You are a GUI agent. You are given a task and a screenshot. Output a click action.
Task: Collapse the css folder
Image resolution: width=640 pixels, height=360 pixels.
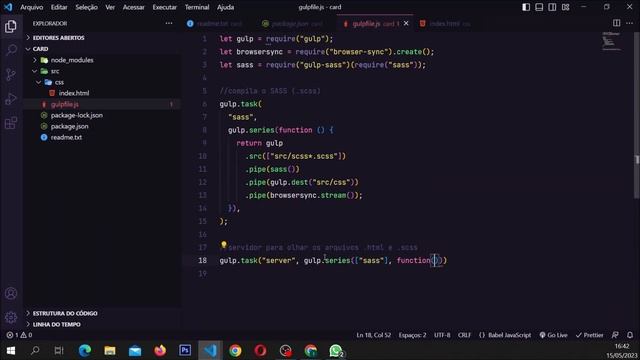coord(59,82)
